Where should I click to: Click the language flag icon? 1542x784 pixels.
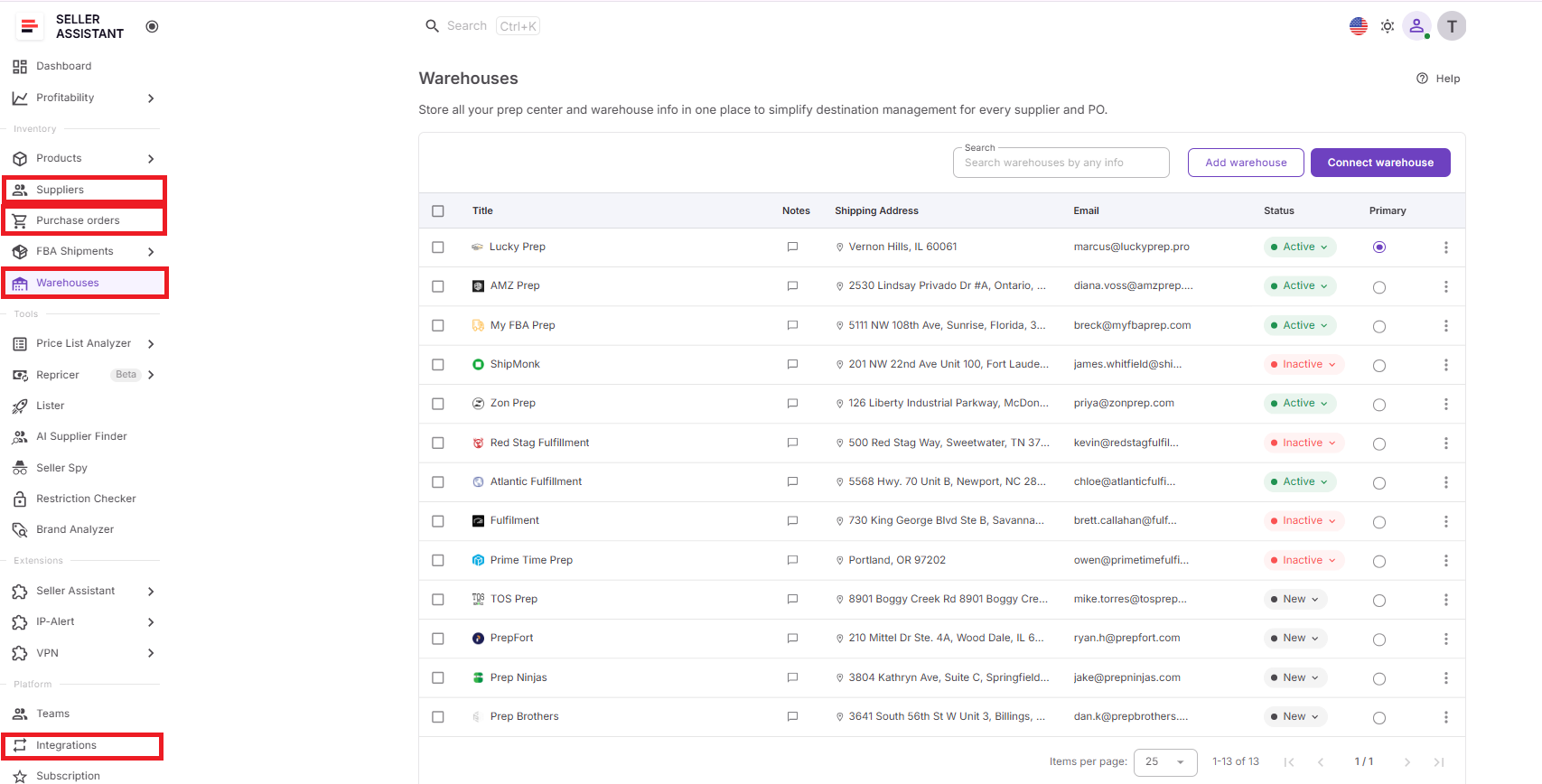pos(1359,26)
